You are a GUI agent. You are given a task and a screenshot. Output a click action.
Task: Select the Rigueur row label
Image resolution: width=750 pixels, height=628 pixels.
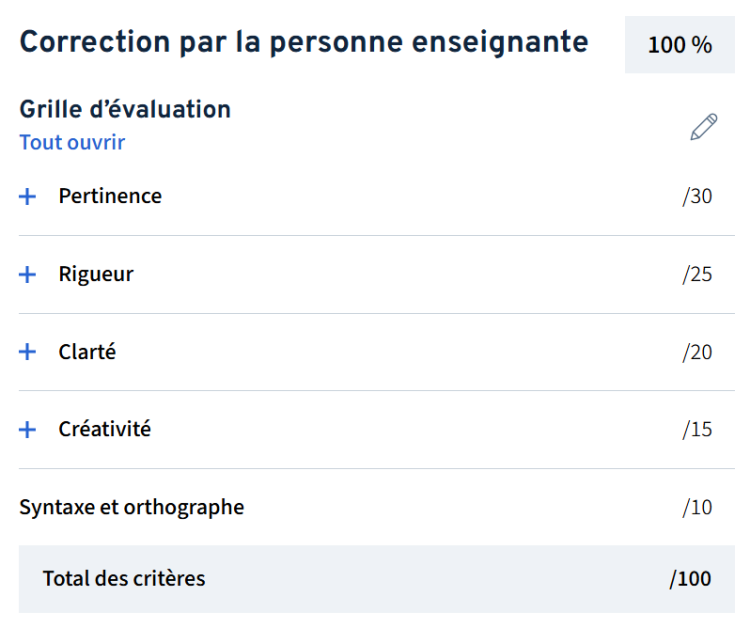[x=96, y=274]
